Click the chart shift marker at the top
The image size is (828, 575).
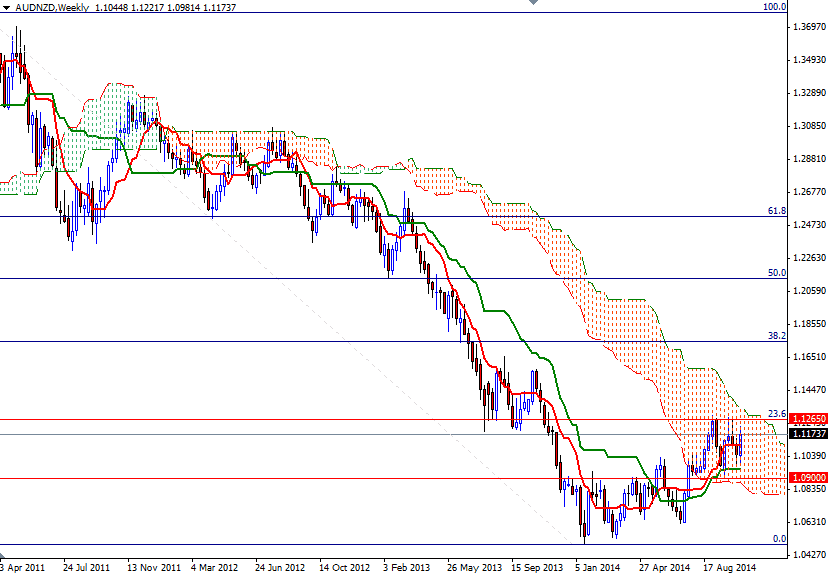coord(534,2)
